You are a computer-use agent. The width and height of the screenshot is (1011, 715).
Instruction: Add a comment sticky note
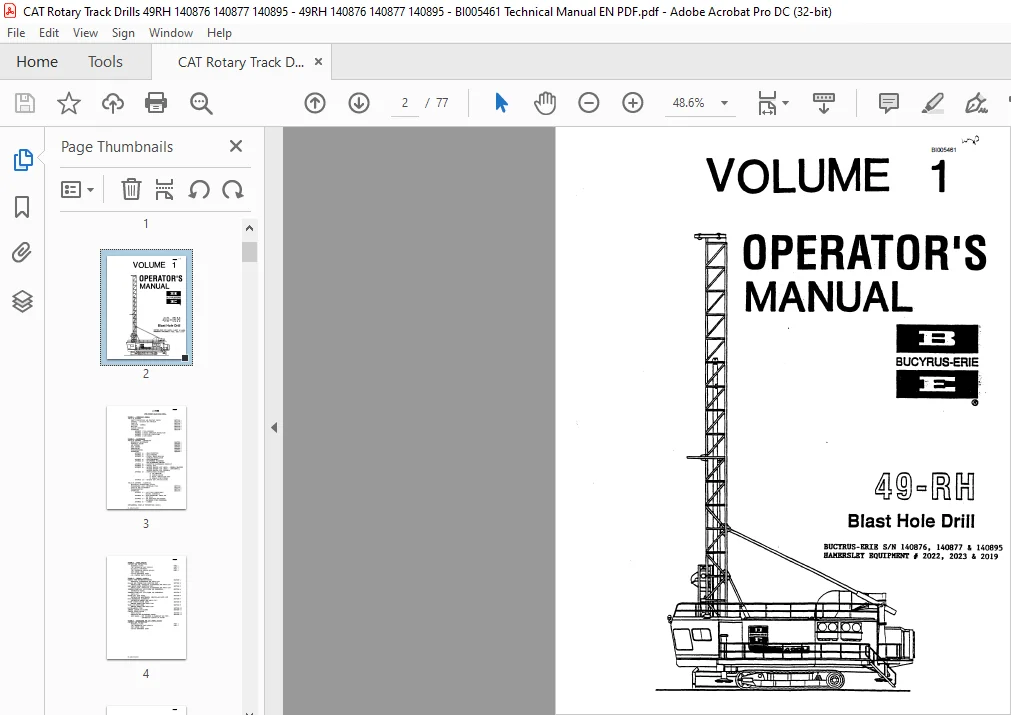coord(888,103)
